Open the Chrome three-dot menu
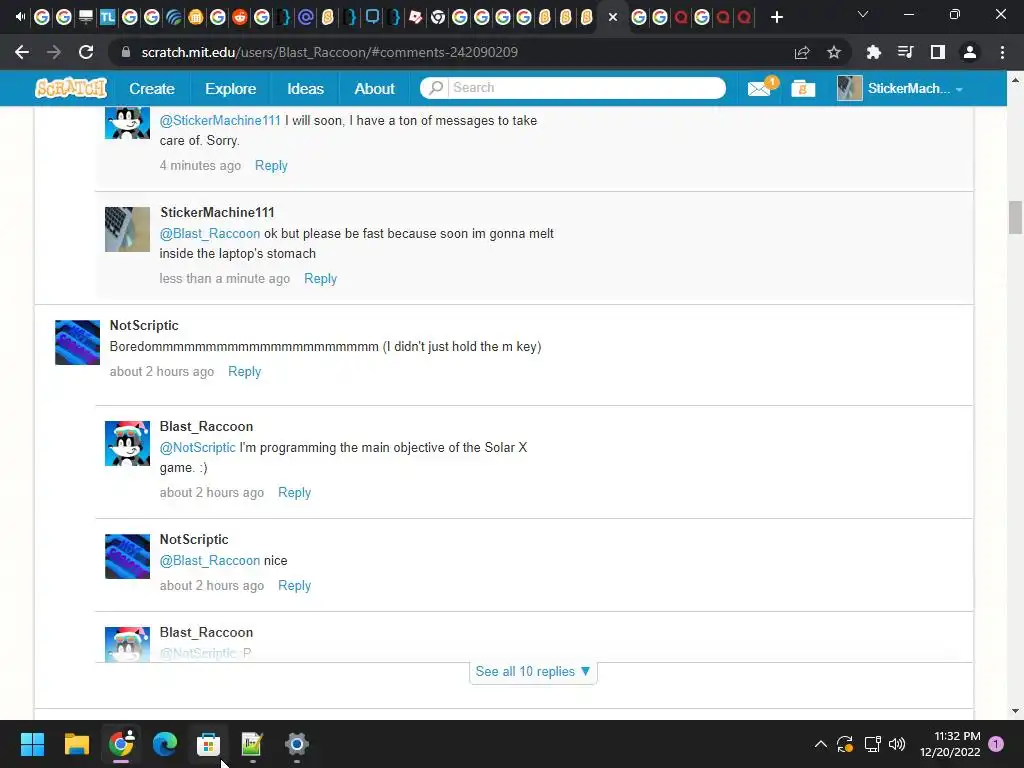This screenshot has height=768, width=1024. (1002, 52)
